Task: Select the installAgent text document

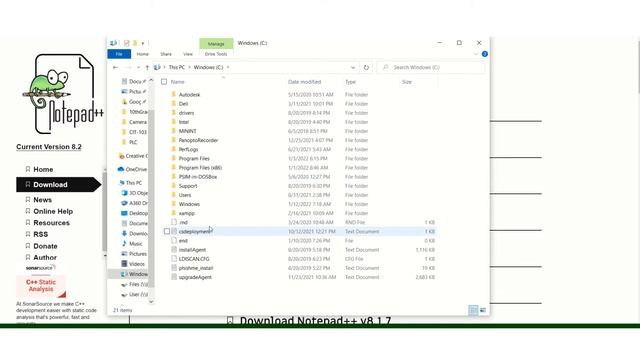Action: (192, 250)
